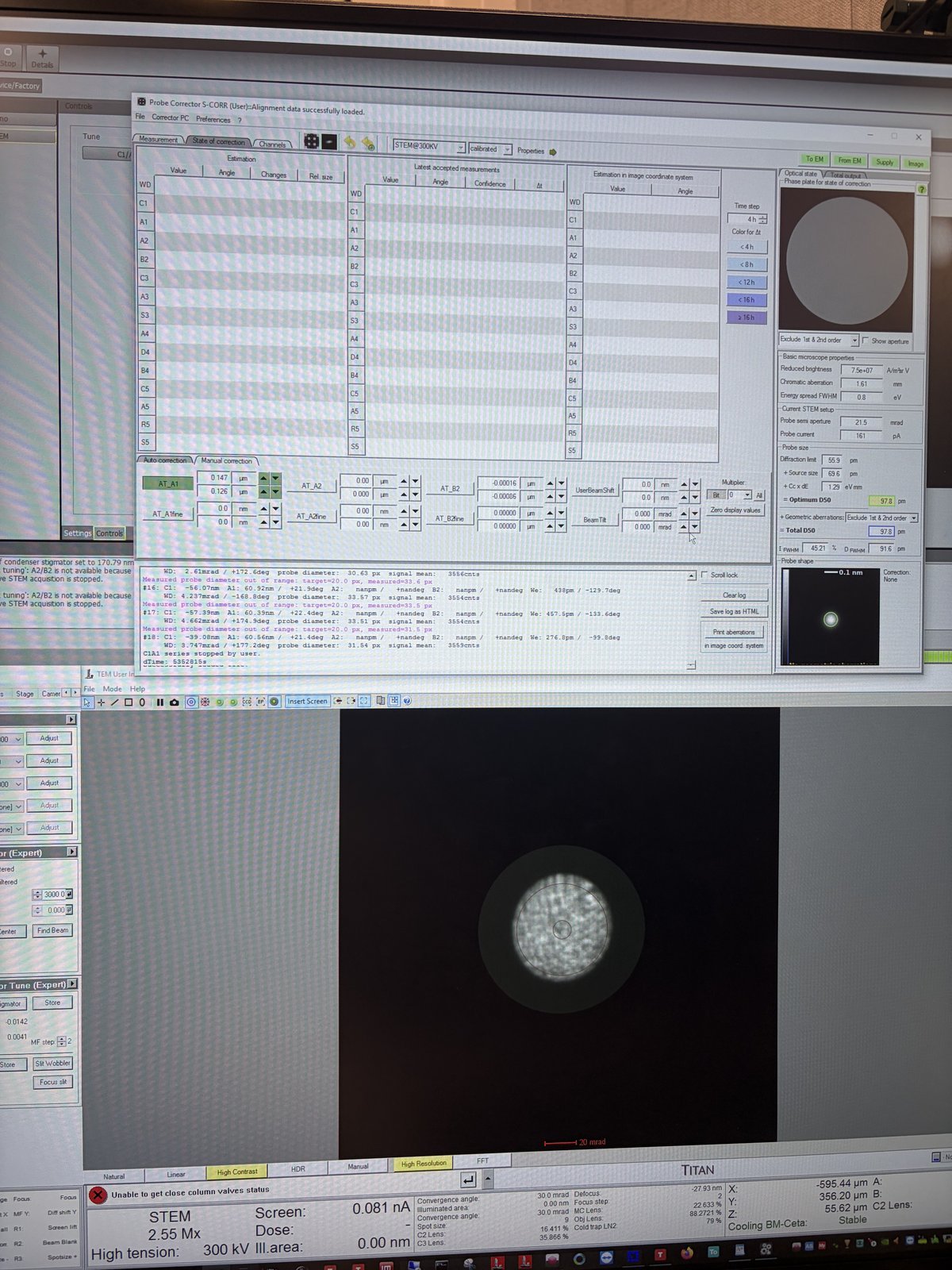This screenshot has width=952, height=1270.
Task: Switch to the Measurement tab
Action: (x=159, y=139)
